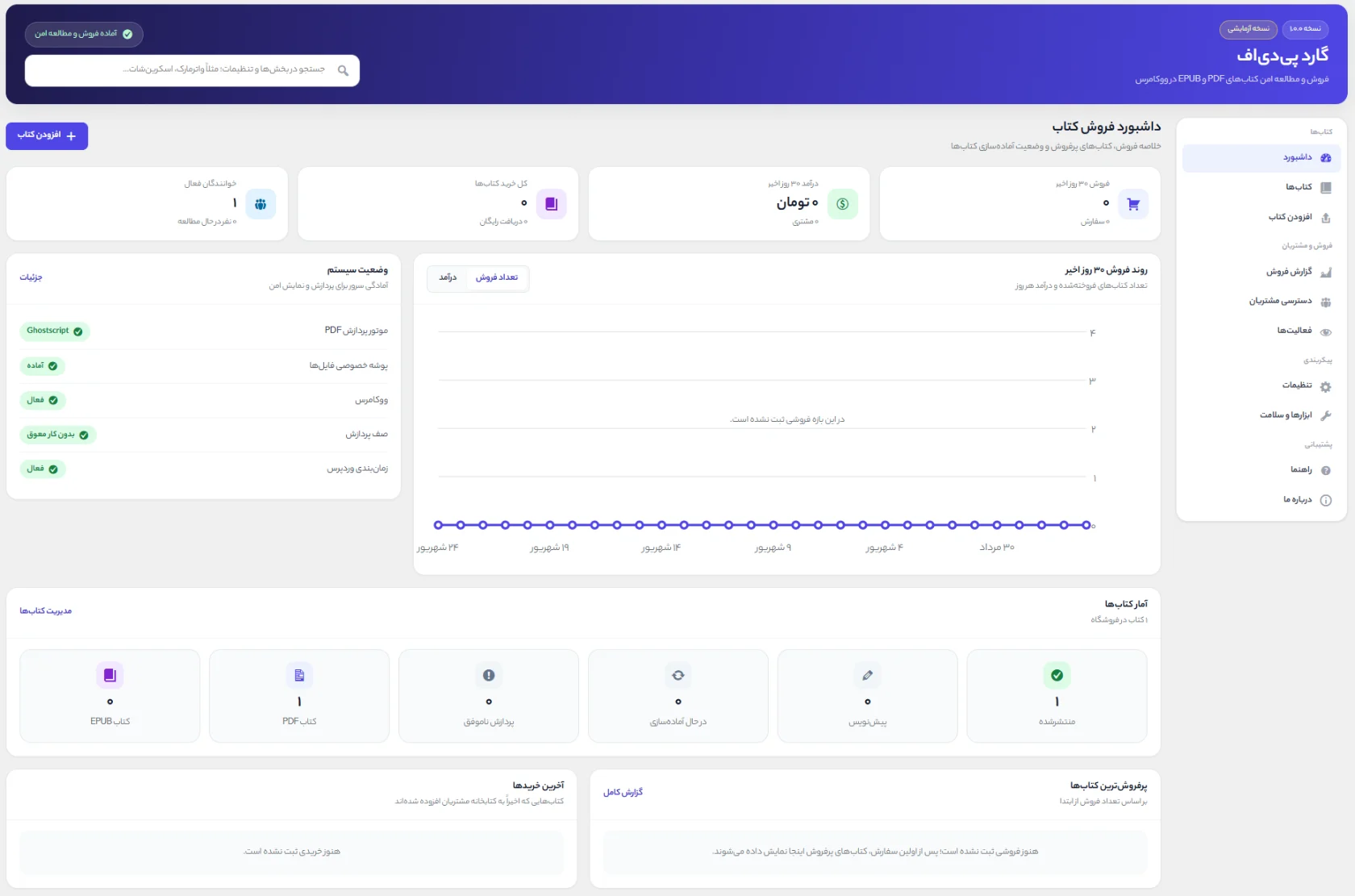
Task: Click the کتاب PDF document icon
Action: [x=299, y=675]
